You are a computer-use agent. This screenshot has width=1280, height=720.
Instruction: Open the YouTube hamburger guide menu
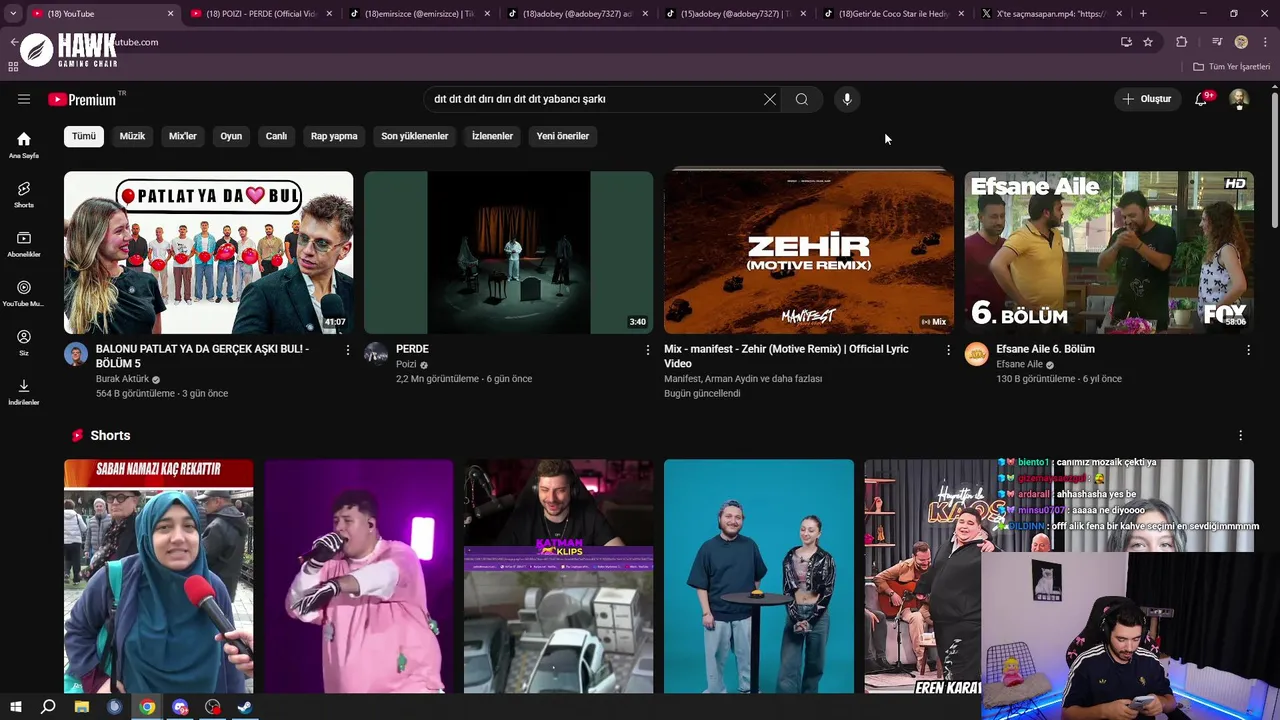[x=24, y=99]
